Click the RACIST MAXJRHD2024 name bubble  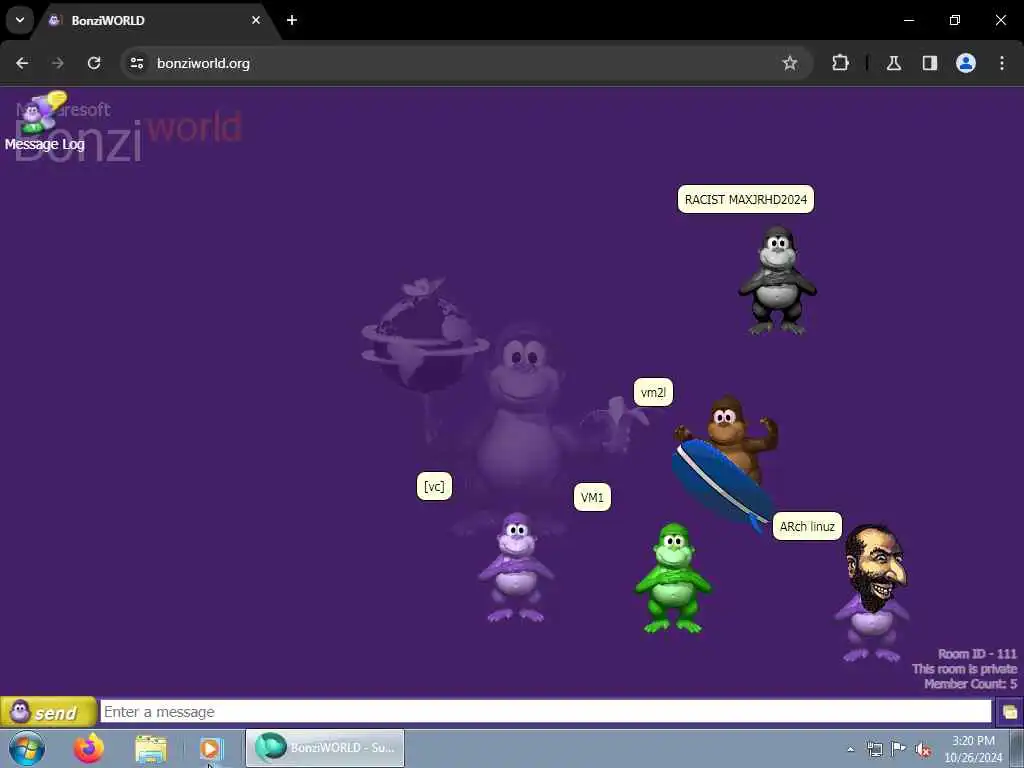[746, 199]
